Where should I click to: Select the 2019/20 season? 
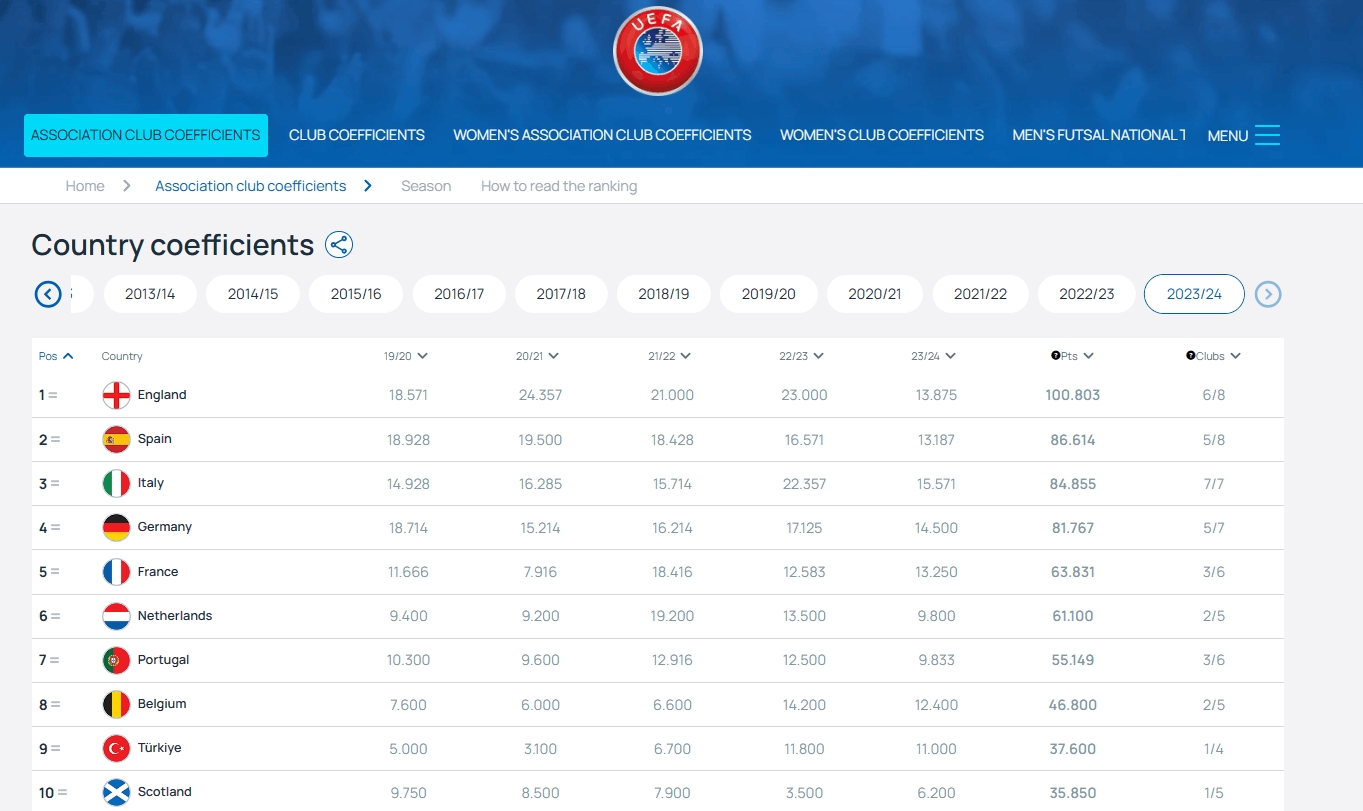pyautogui.click(x=769, y=294)
